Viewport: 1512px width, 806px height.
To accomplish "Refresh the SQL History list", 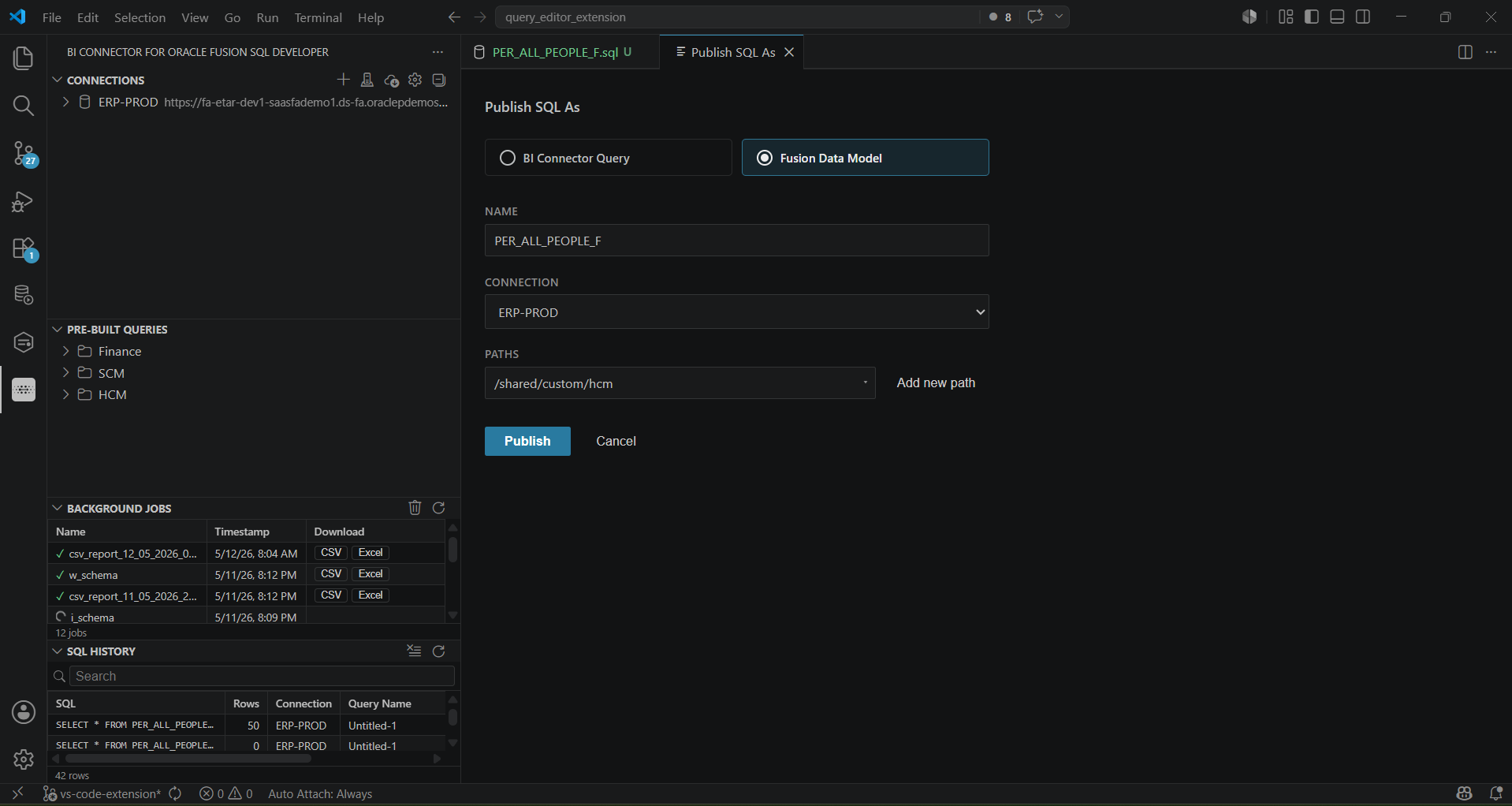I will click(x=439, y=651).
